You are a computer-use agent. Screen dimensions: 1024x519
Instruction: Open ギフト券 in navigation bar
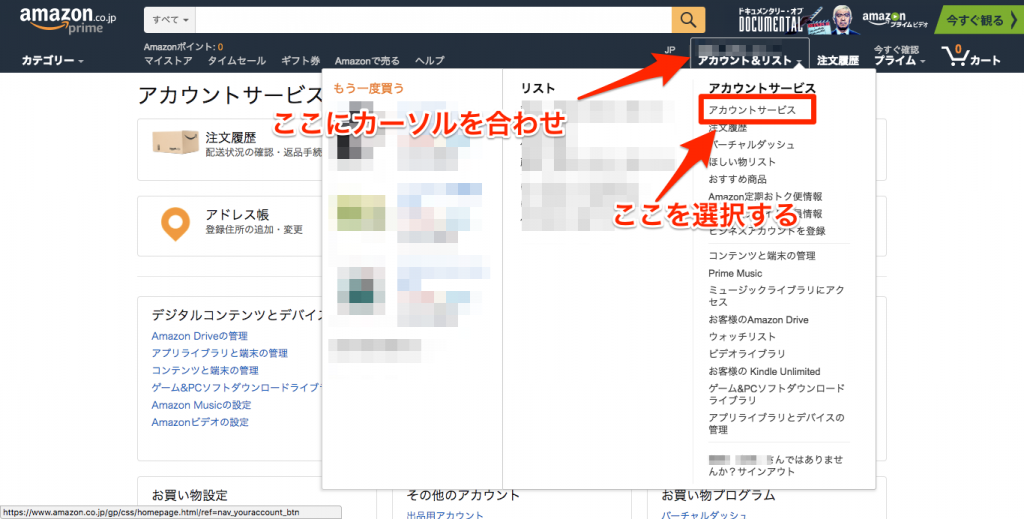click(300, 61)
